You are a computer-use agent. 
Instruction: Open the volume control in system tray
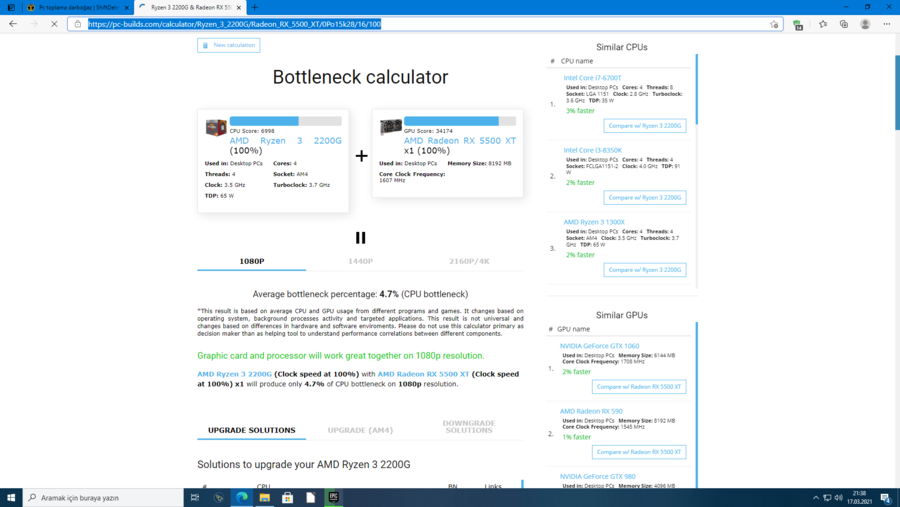[x=839, y=498]
